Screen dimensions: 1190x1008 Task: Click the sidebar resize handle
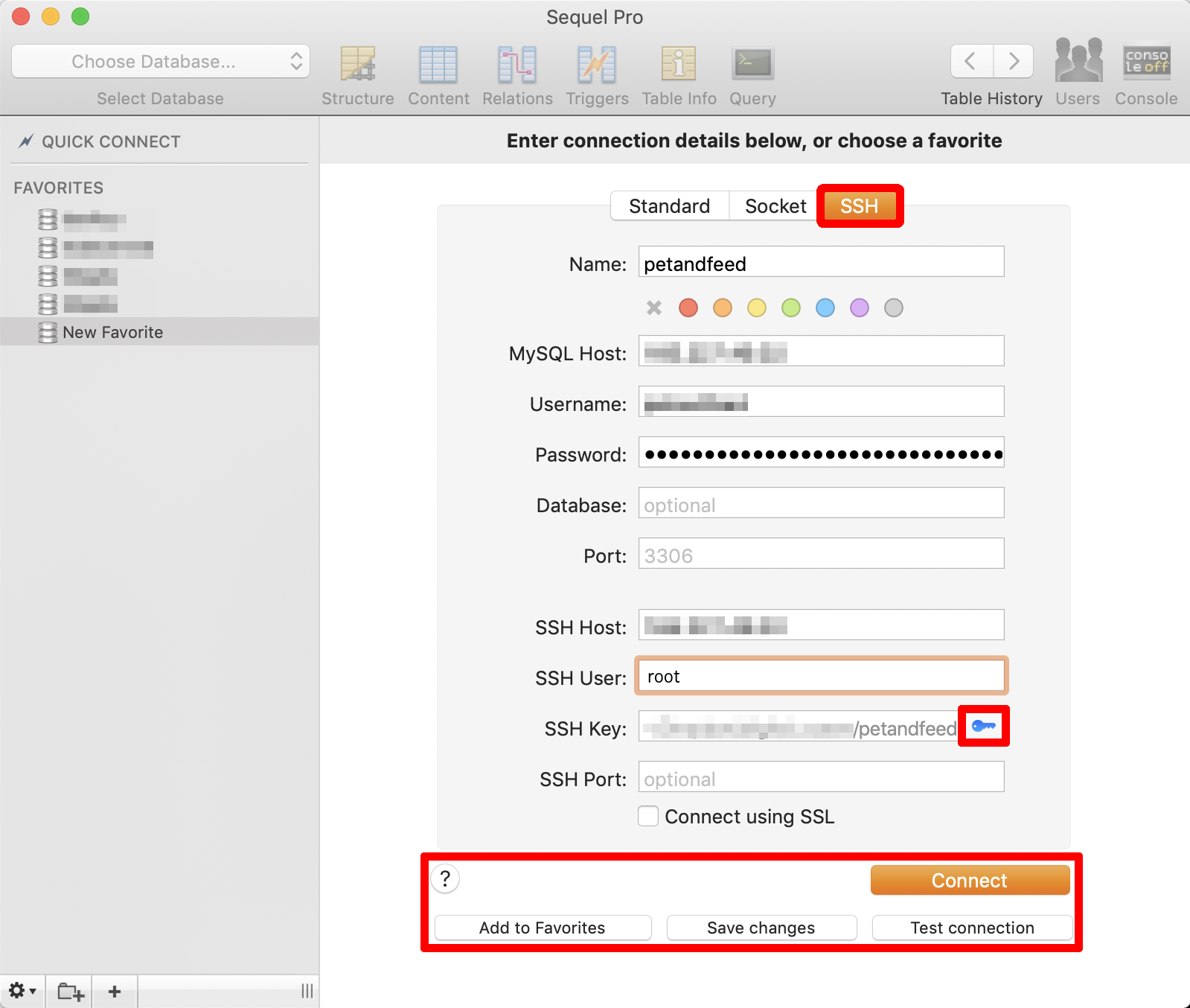tap(307, 991)
